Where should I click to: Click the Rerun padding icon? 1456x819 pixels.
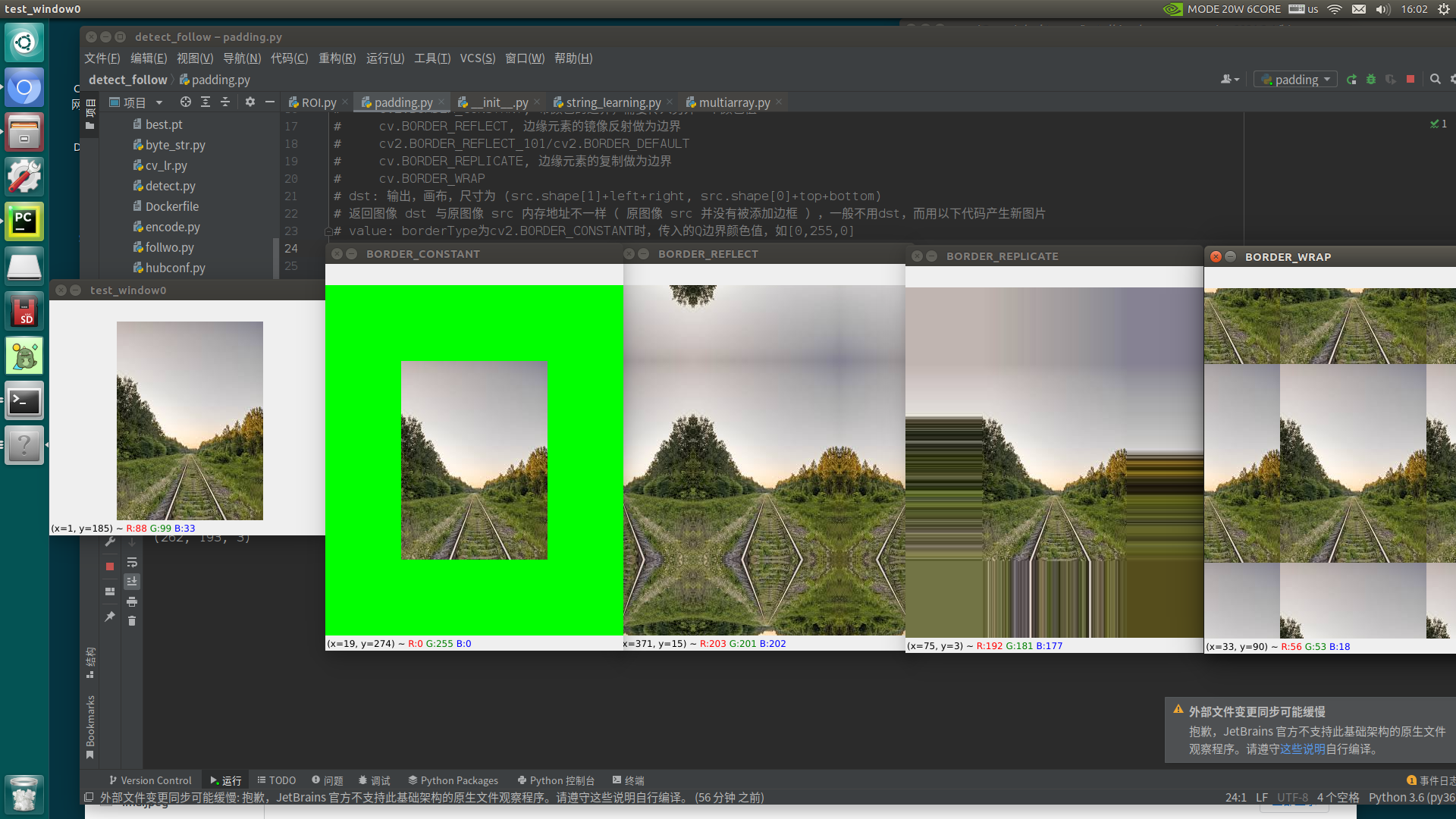(1351, 80)
